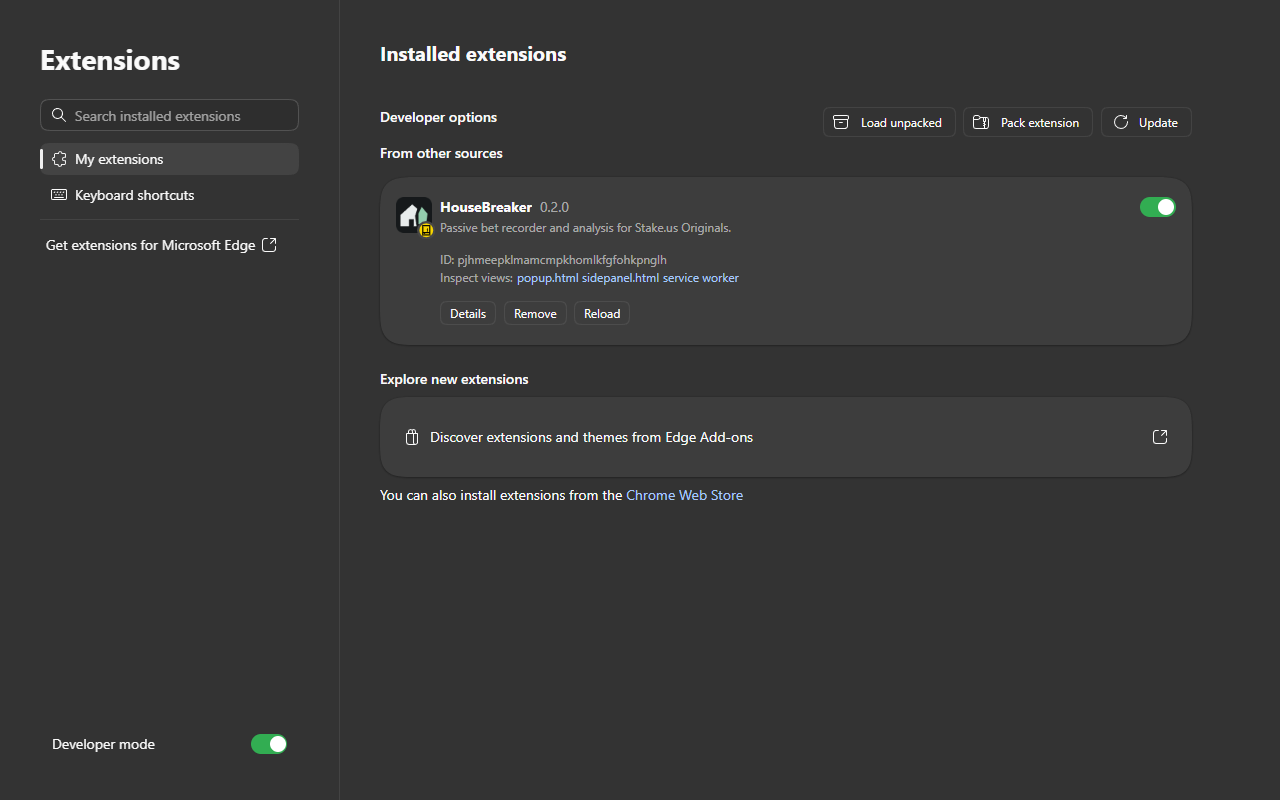Click the Installed extensions heading
Viewport: 1280px width, 800px height.
pyautogui.click(x=473, y=54)
